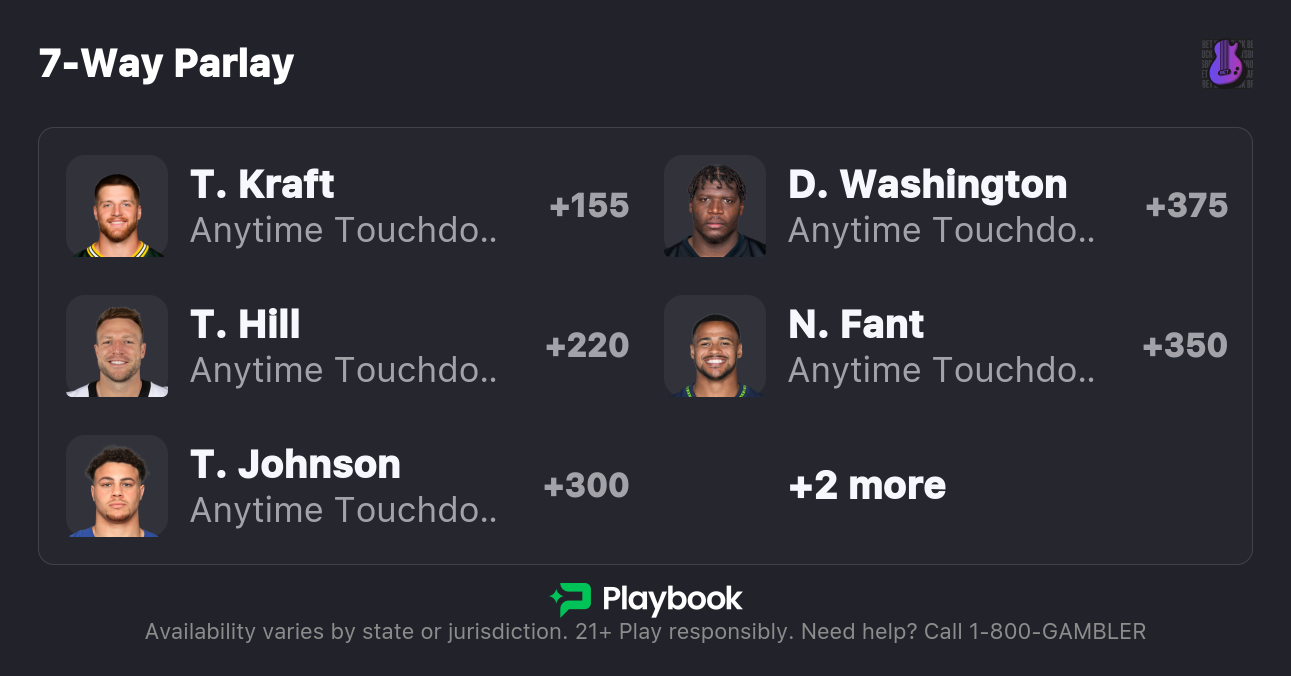Select the +350 odds for N. Fant
This screenshot has height=676, width=1291.
[x=1185, y=346]
